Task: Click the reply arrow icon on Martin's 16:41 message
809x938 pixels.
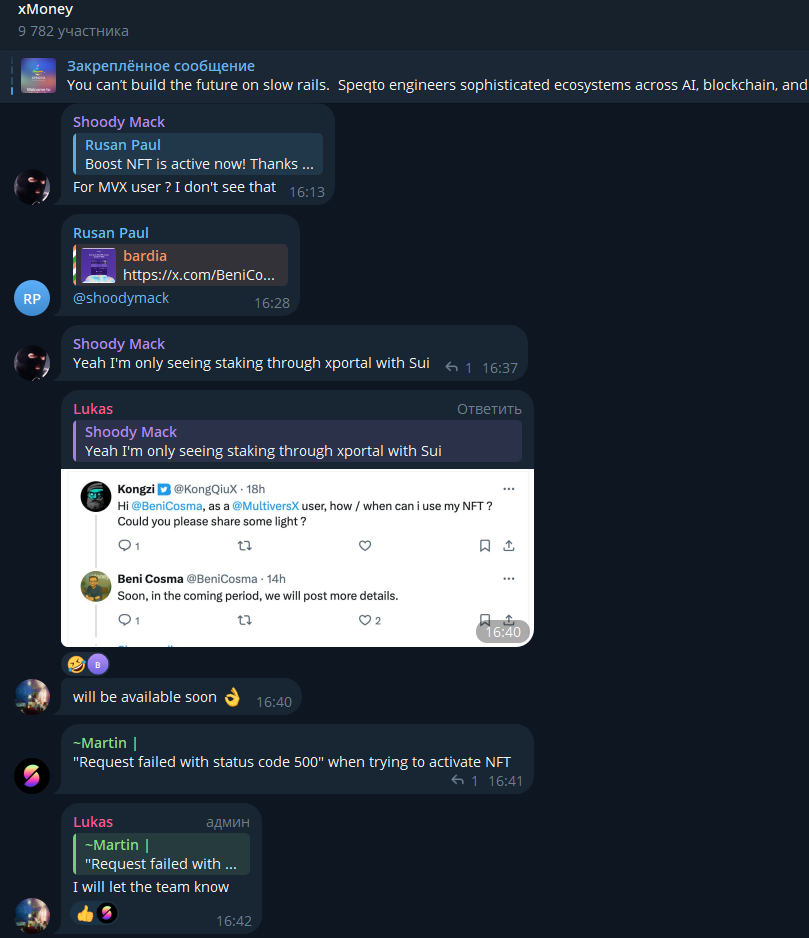Action: point(458,780)
